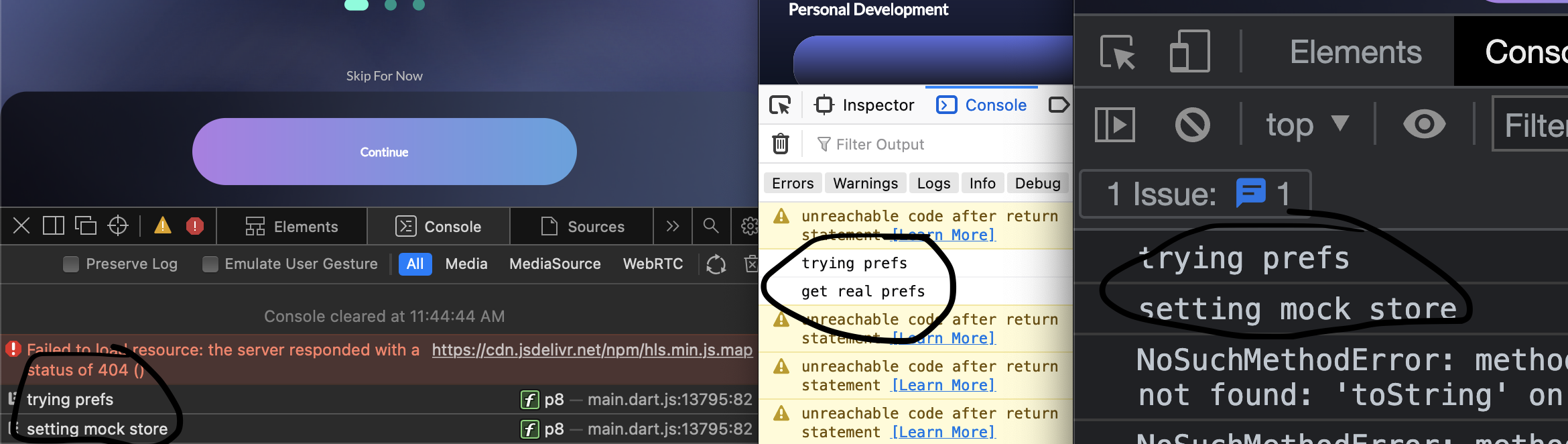Image resolution: width=1568 pixels, height=444 pixels.
Task: Toggle Chrome's device toolbar icon
Action: coord(1189,52)
